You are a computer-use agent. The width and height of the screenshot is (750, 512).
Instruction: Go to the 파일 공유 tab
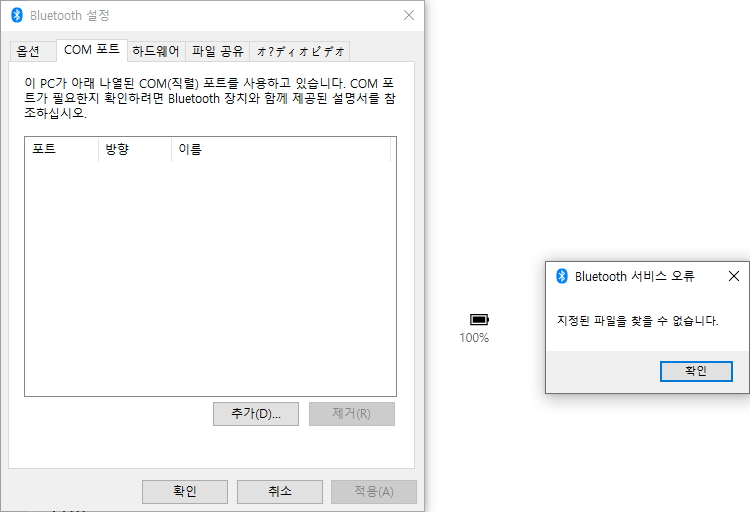pos(218,51)
